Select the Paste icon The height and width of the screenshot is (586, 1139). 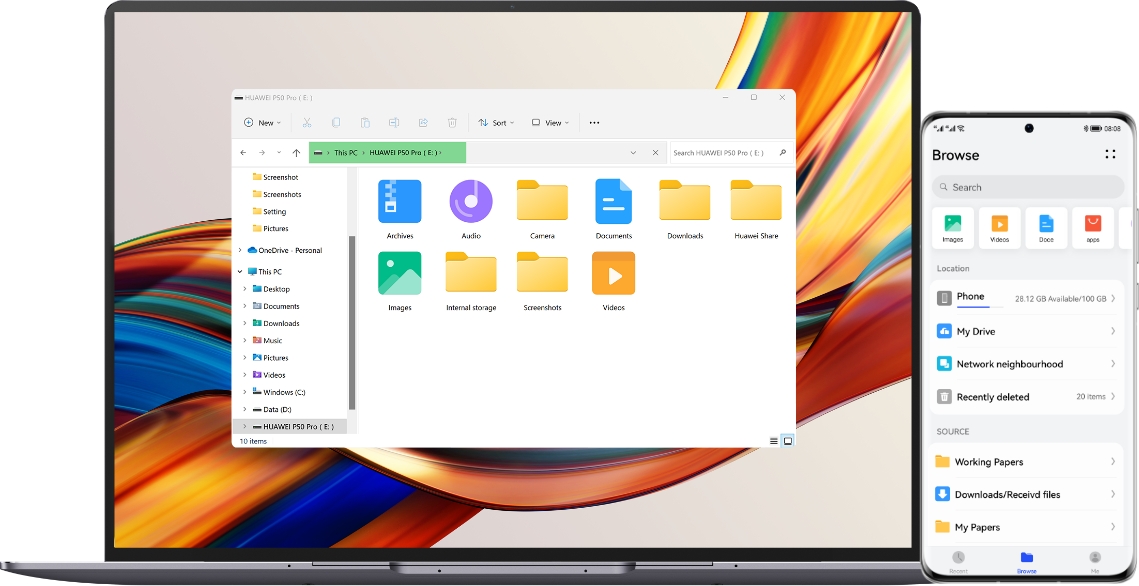(x=365, y=122)
